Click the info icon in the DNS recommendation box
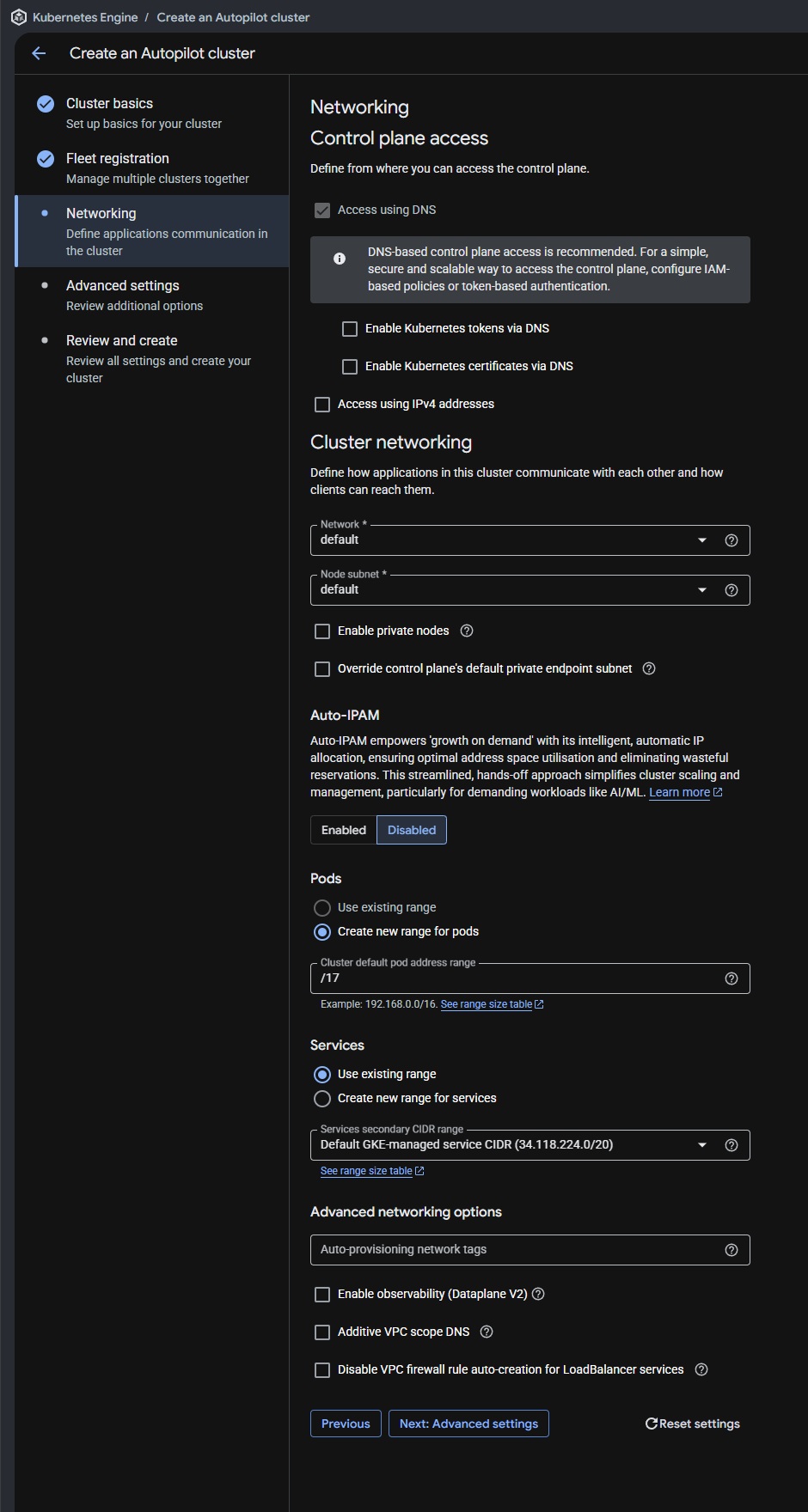This screenshot has height=1512, width=808. point(340,259)
